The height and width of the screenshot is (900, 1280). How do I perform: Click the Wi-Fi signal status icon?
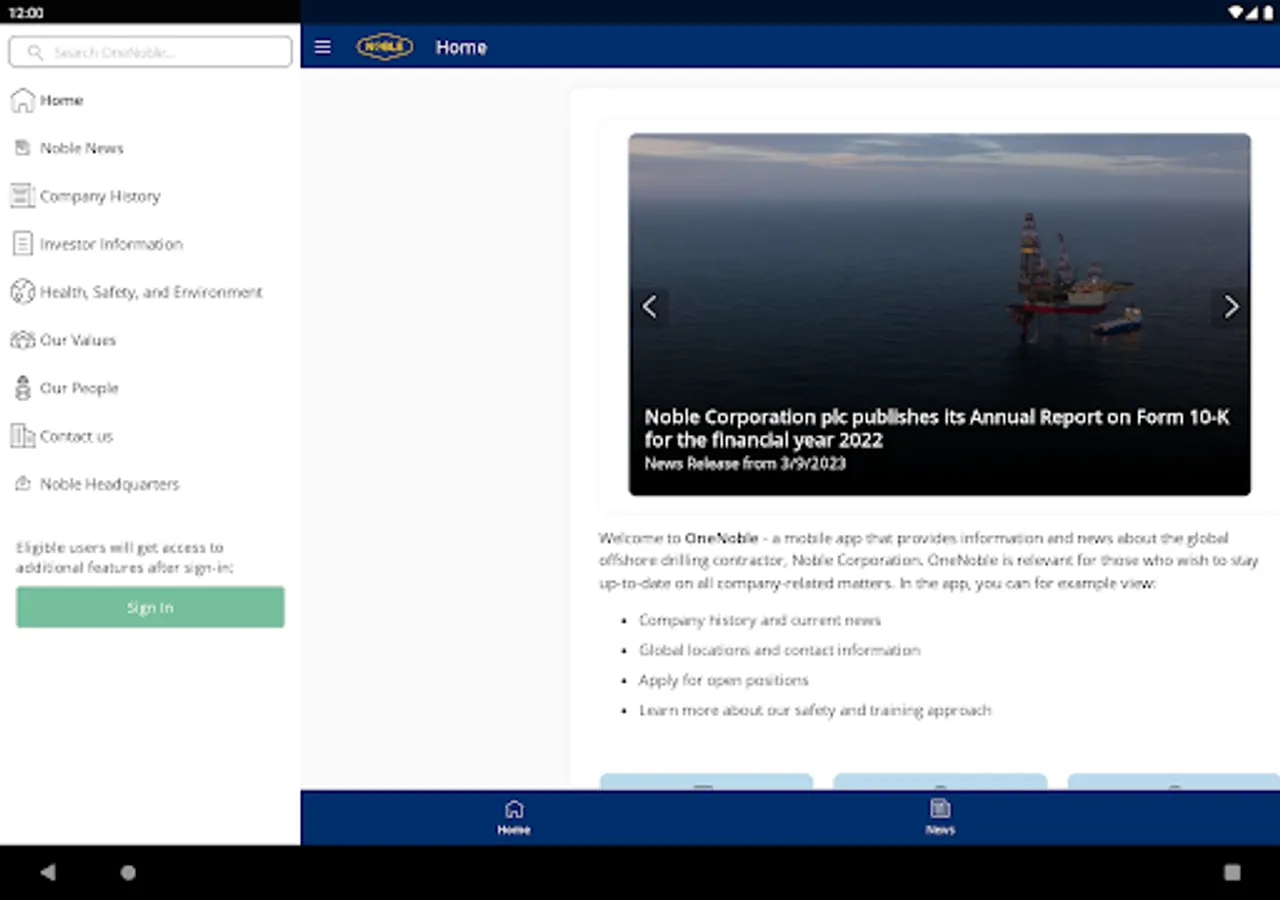[1236, 12]
